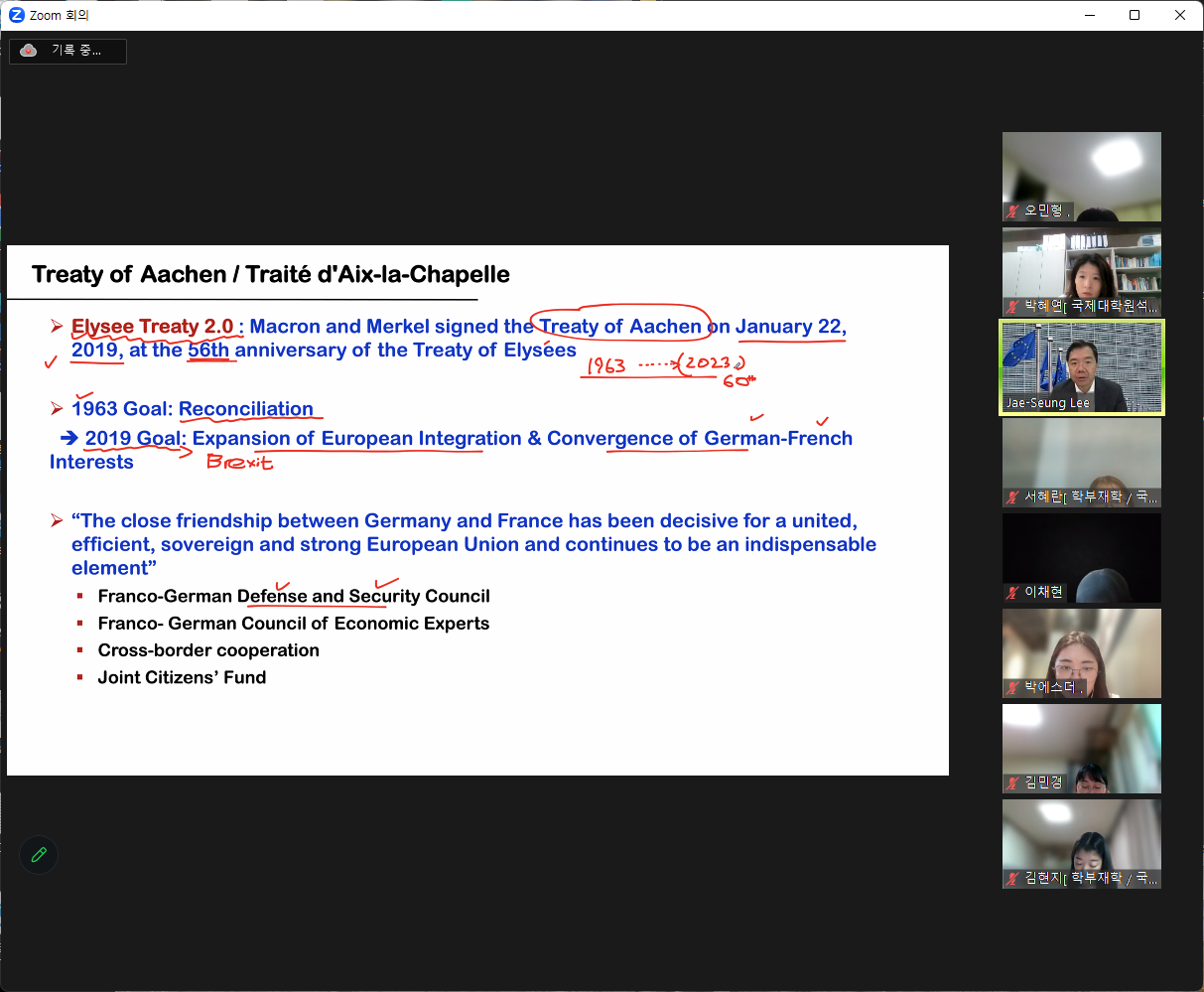
Task: Click muted mic icon on 박혜연 tile
Action: coord(1013,307)
